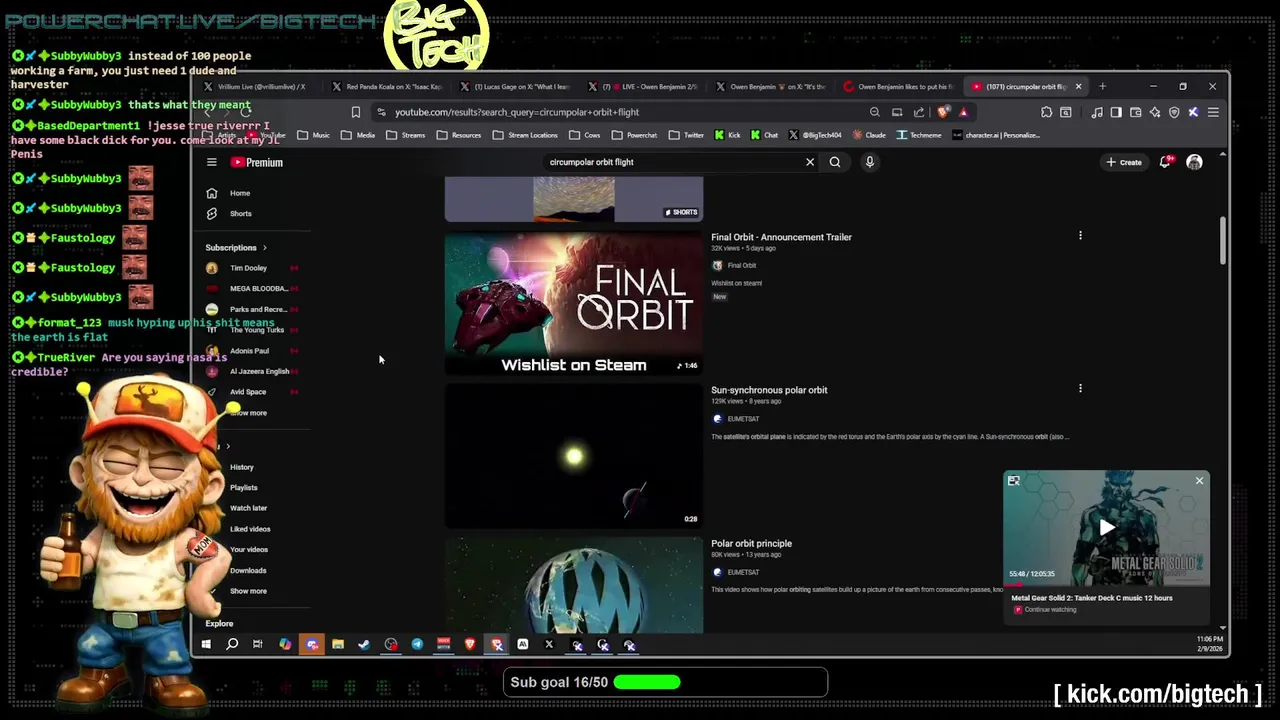Viewport: 1280px width, 720px height.
Task: Open a new browser tab
Action: [x=1102, y=86]
